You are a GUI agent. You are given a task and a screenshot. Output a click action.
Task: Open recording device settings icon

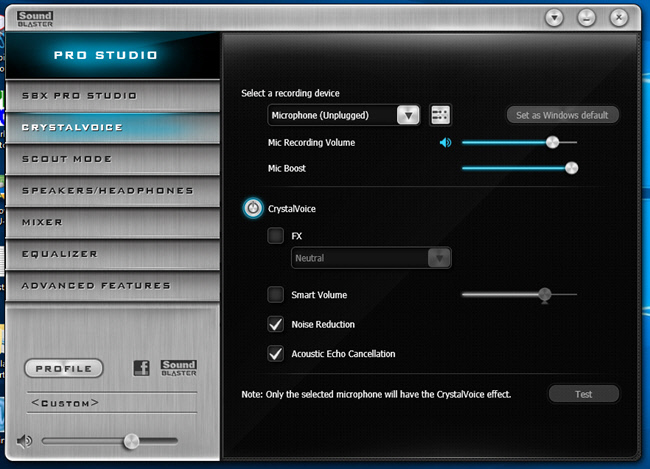click(440, 115)
